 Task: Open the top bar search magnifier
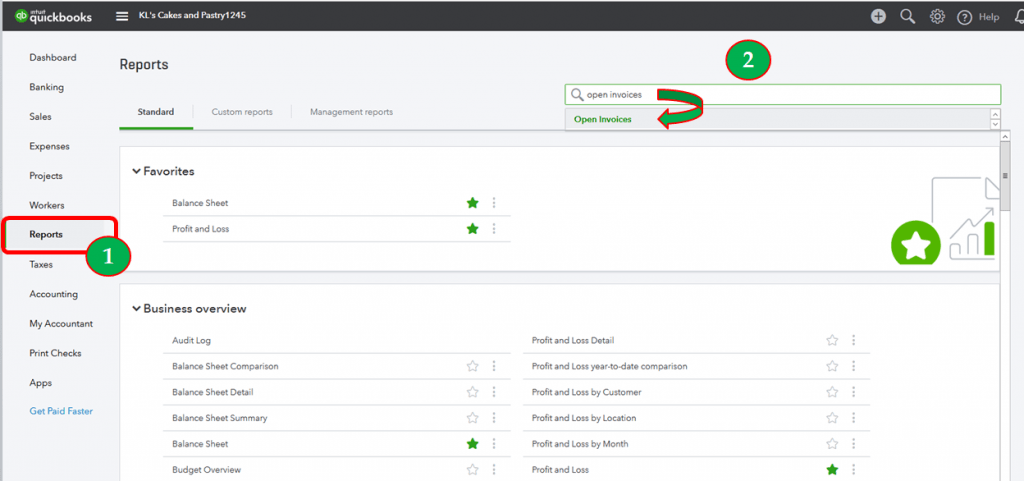tap(907, 16)
